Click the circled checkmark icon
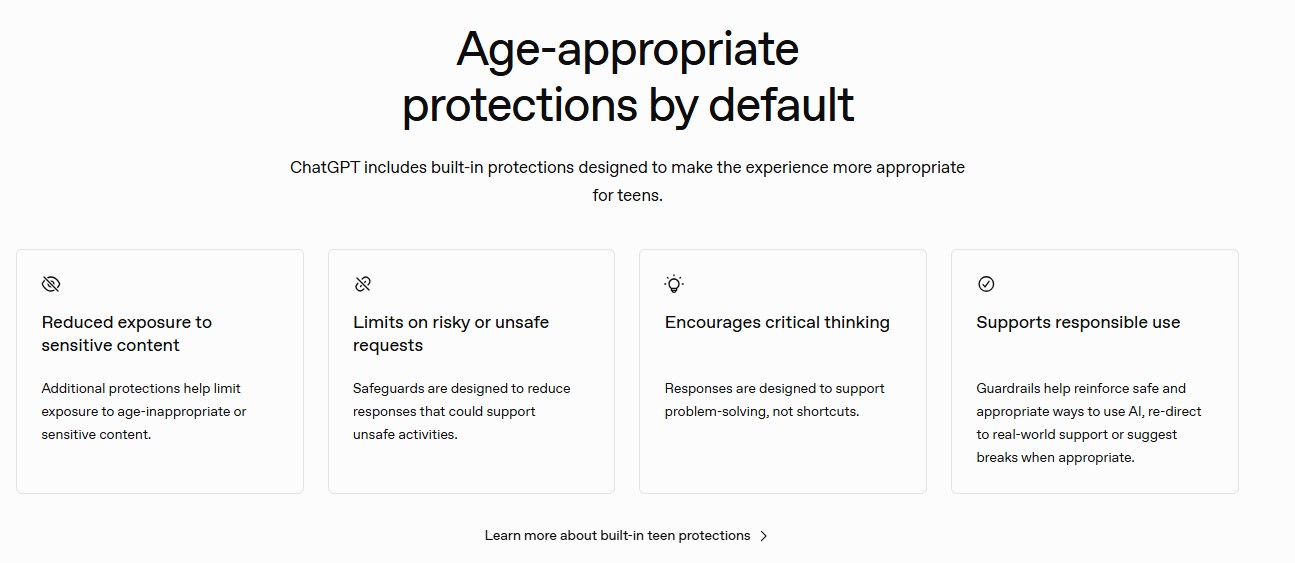 click(x=986, y=284)
